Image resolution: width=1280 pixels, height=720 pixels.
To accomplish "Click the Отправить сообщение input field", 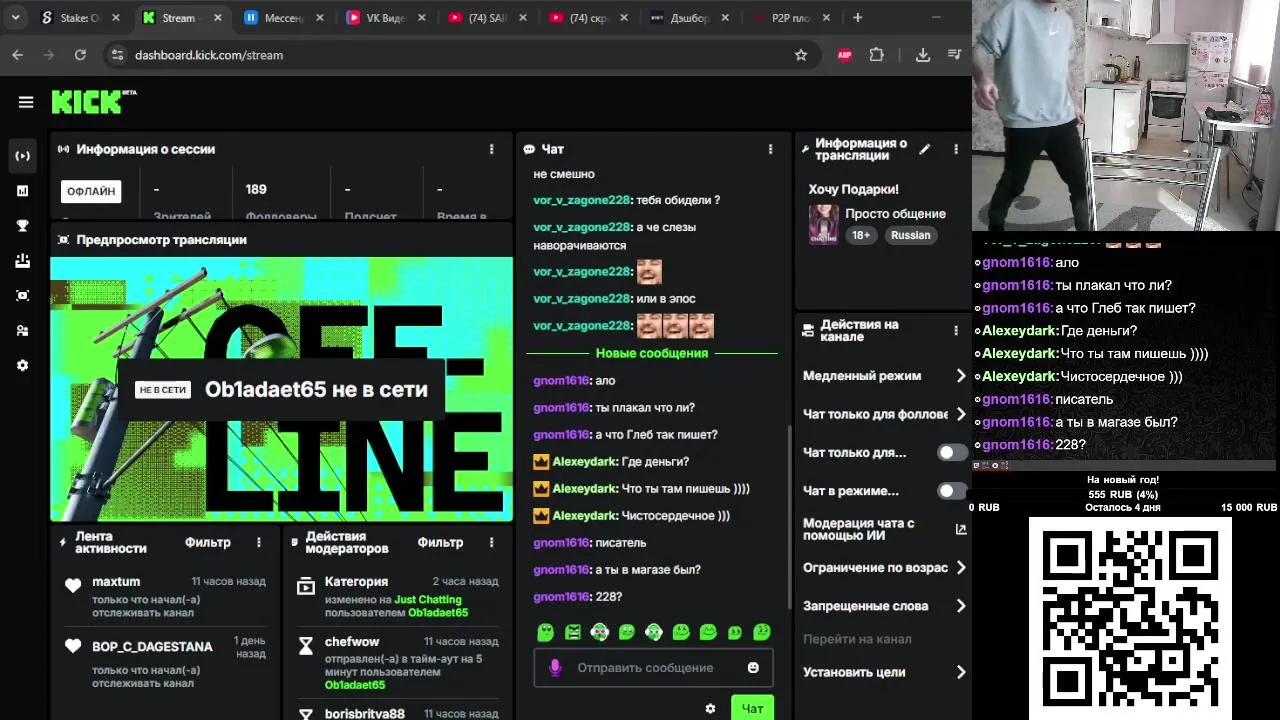I will [x=654, y=668].
